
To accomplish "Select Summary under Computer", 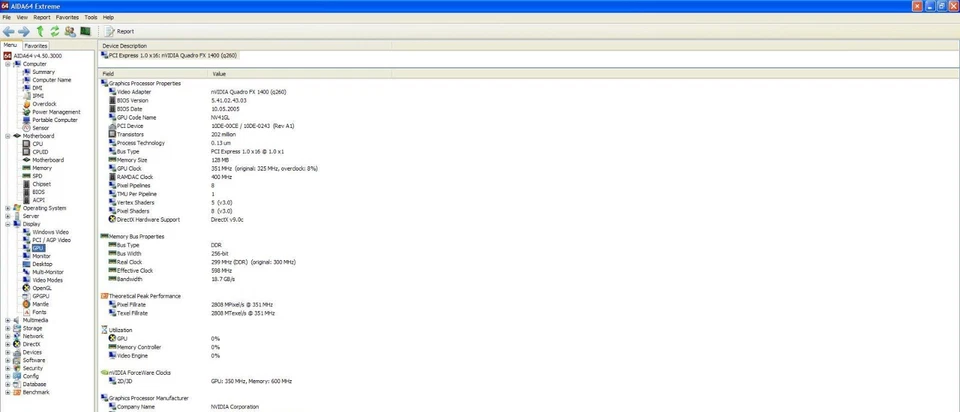I will pos(43,72).
